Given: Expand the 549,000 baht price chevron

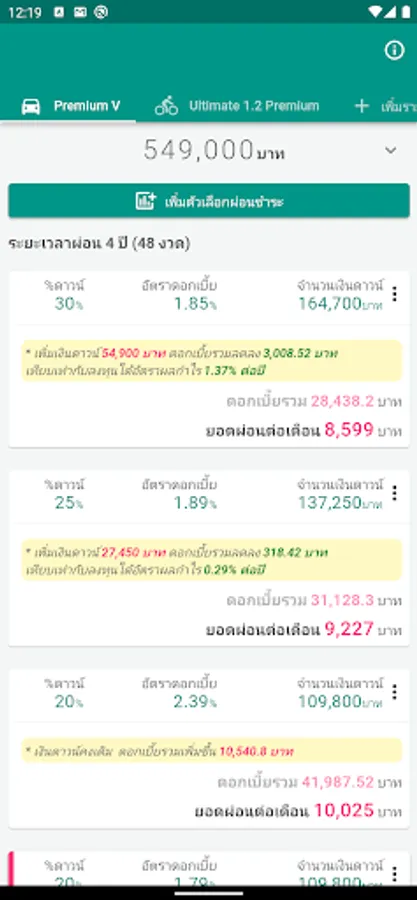Looking at the screenshot, I should tap(391, 151).
